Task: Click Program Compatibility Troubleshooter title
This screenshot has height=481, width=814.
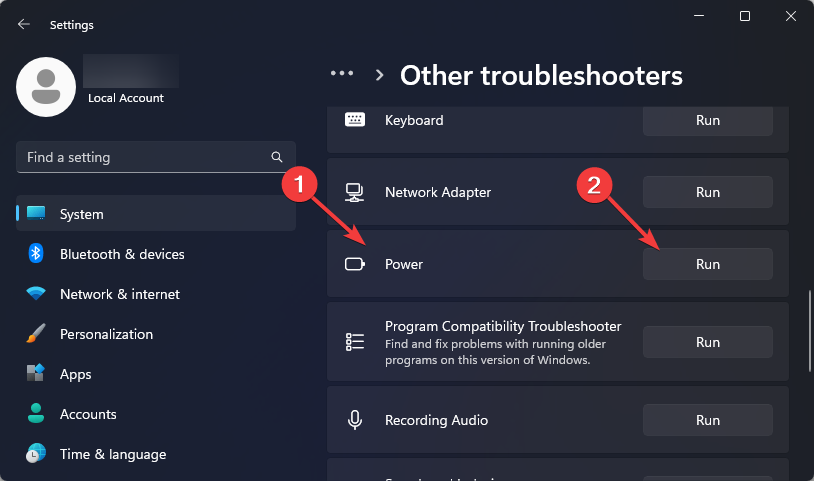Action: 503,326
